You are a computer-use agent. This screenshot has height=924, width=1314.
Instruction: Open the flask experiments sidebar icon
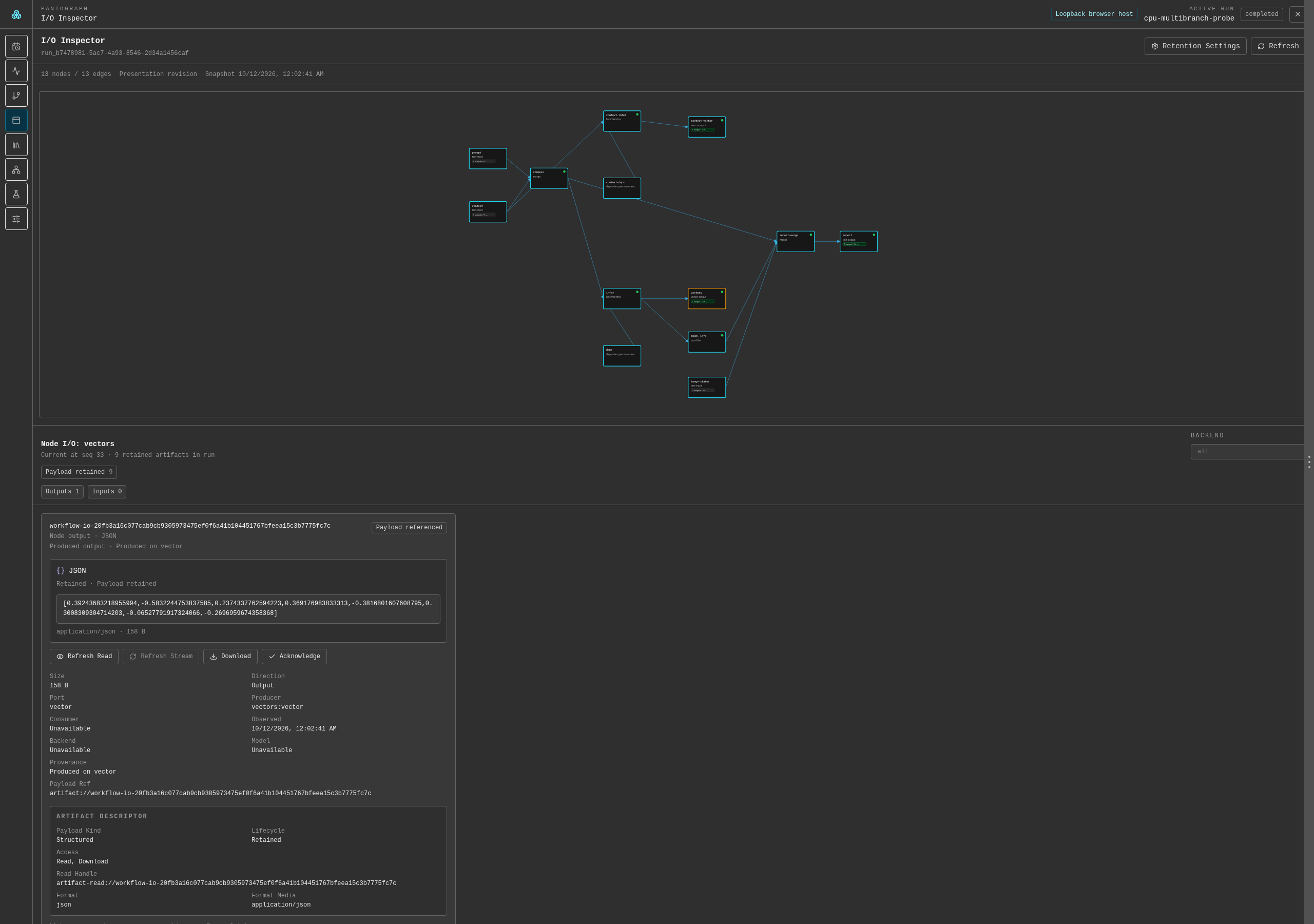coord(16,194)
